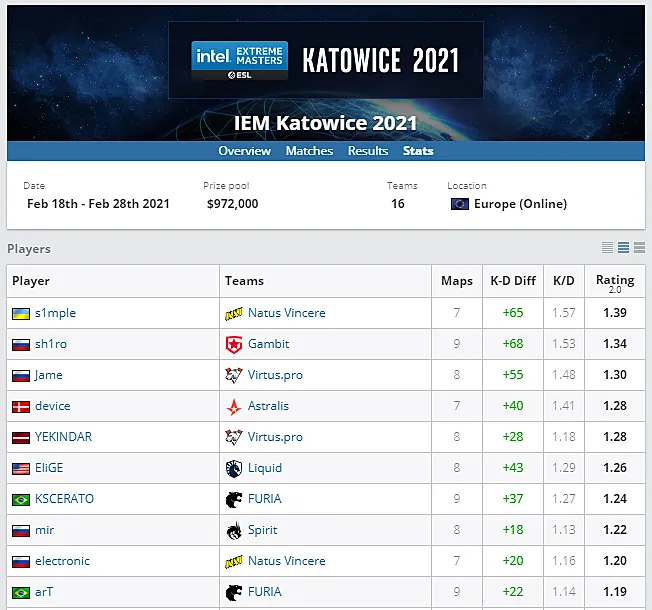View mir's player stats
This screenshot has height=610, width=652.
(x=44, y=530)
